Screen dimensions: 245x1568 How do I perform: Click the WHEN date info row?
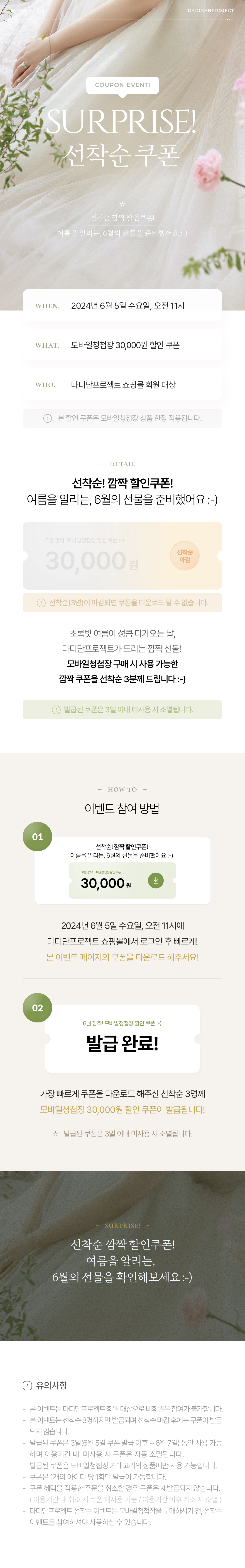coord(122,306)
